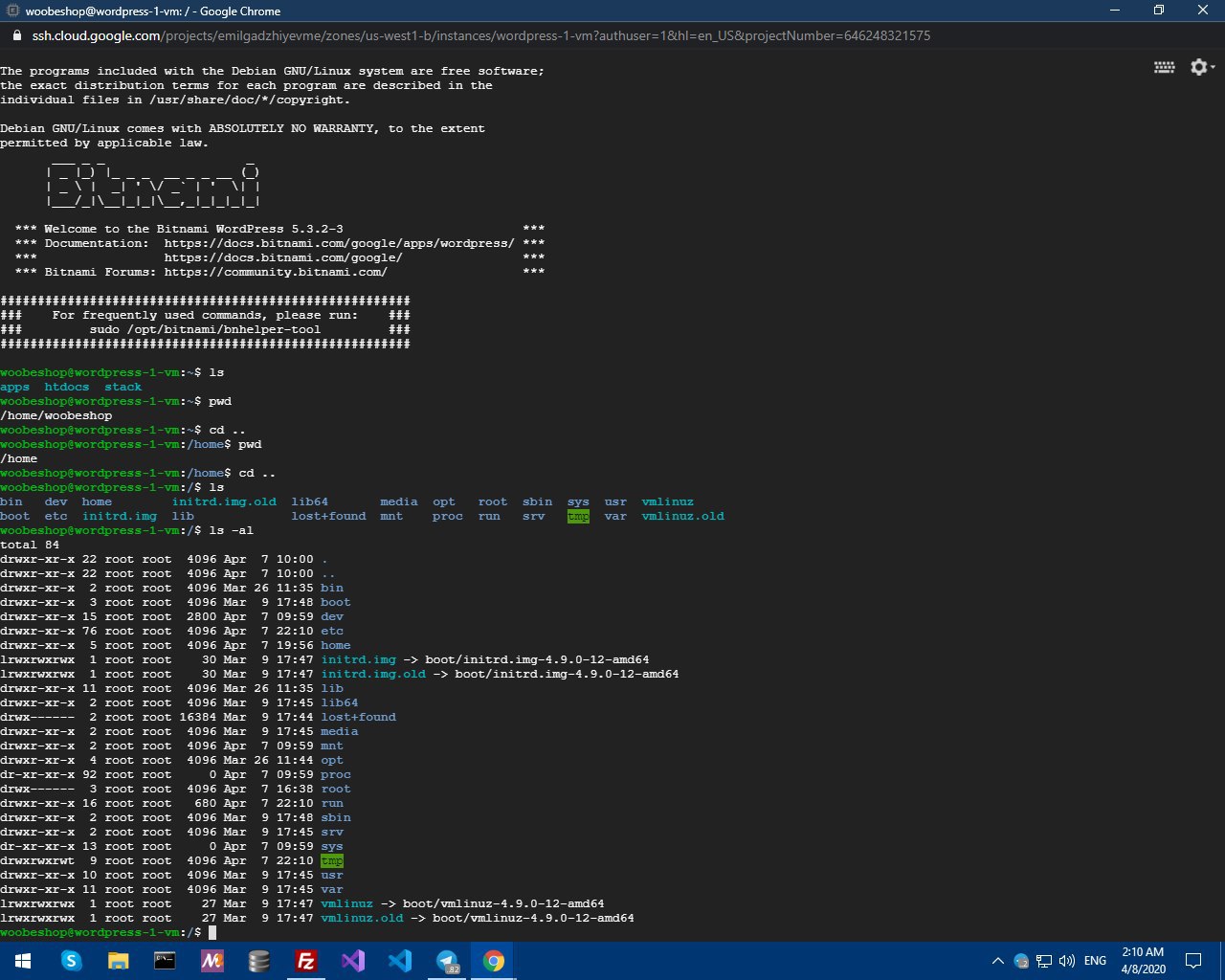Open Visual Studio Code from the taskbar

pos(400,961)
